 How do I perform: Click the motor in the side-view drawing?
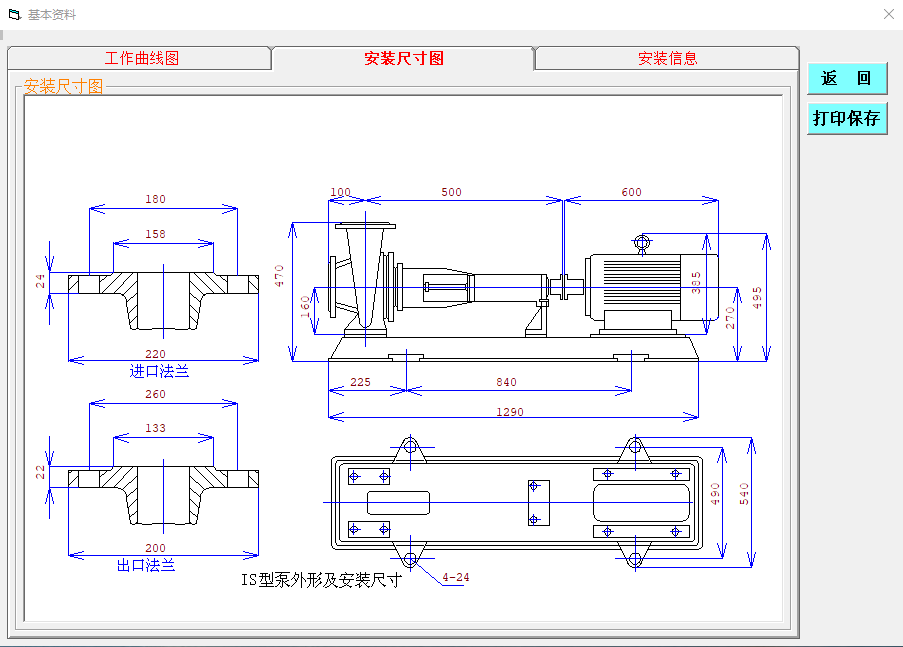coord(651,285)
